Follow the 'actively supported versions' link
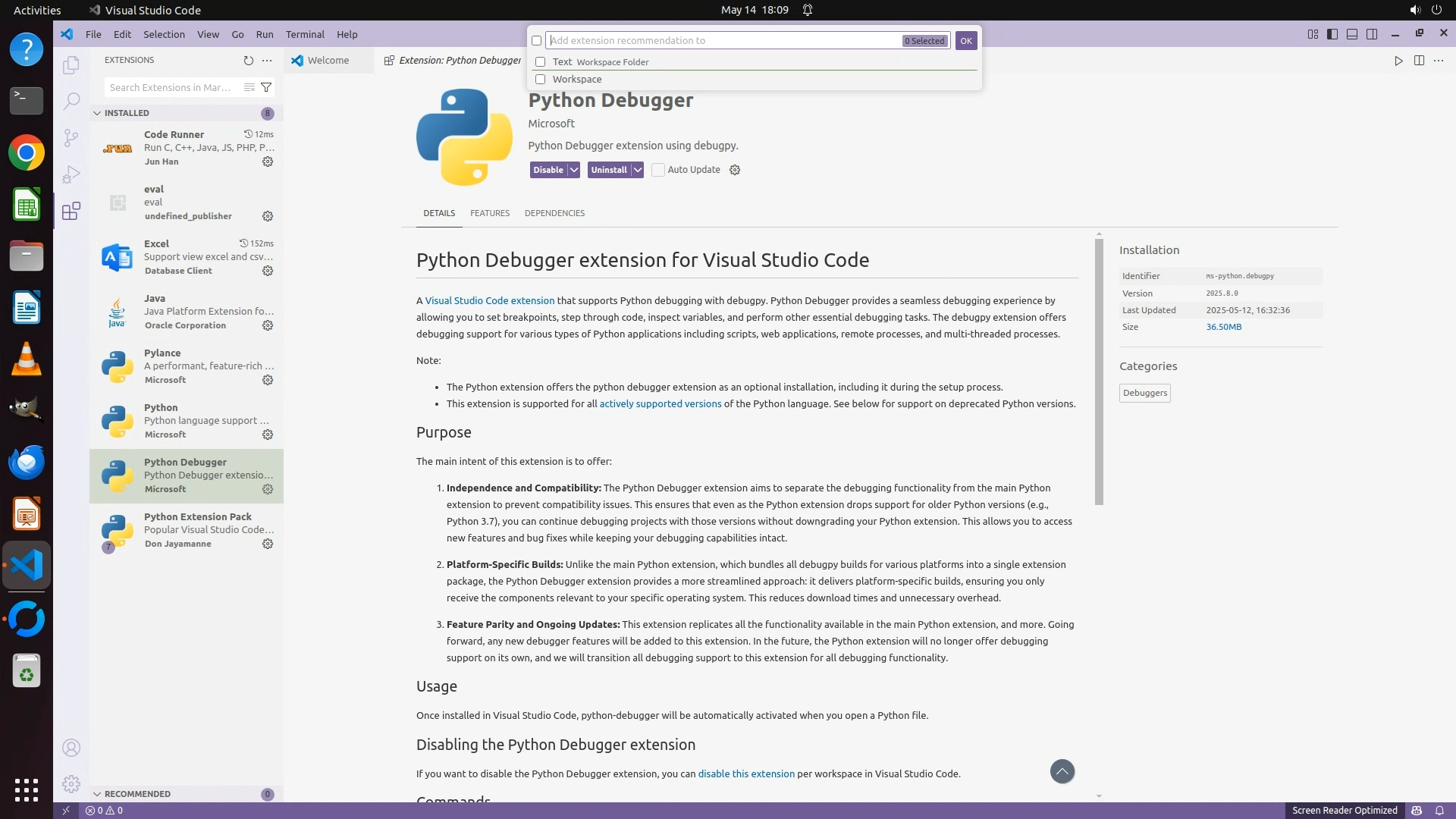The height and width of the screenshot is (819, 1456). point(660,403)
